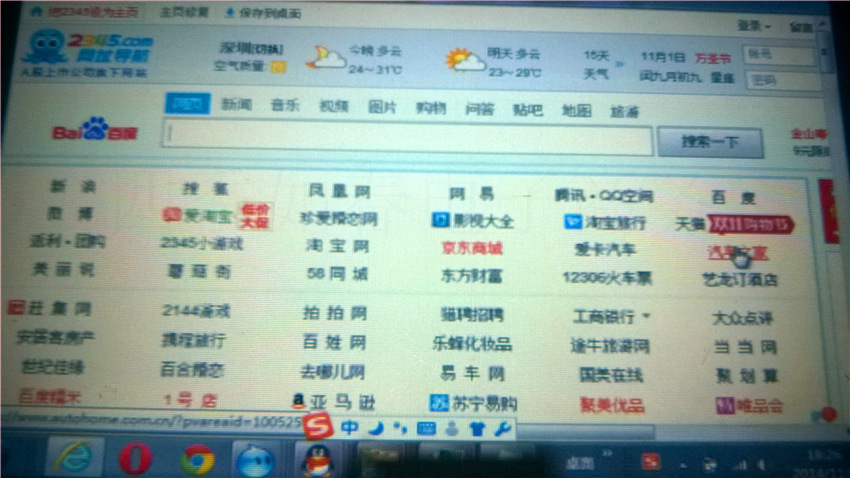Click tomorrow's sunny cloud weather icon
This screenshot has width=850, height=478.
[465, 60]
